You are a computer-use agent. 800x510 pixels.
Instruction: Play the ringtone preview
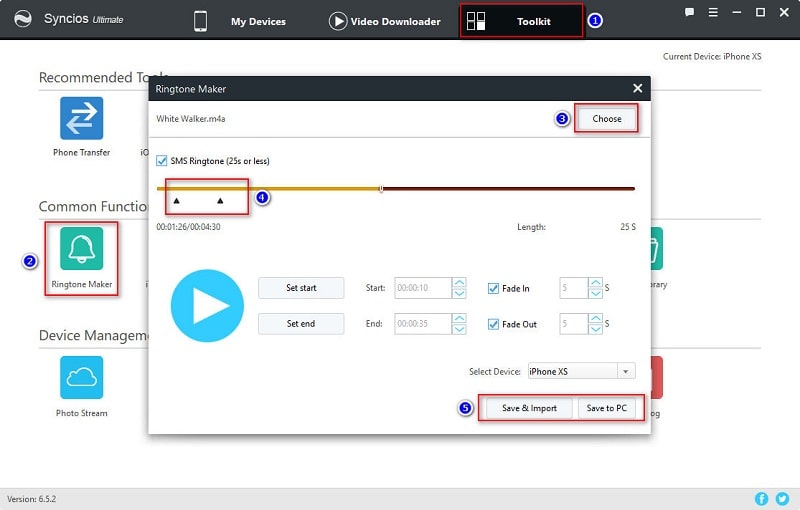click(207, 305)
